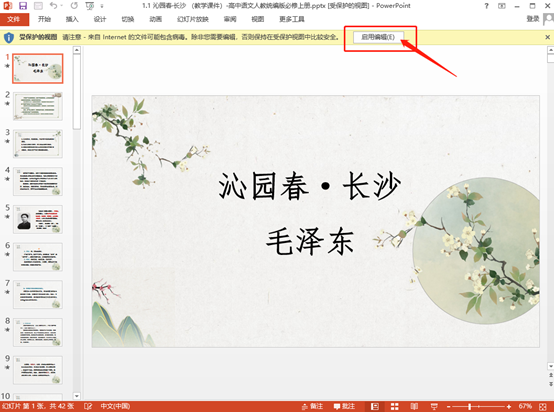The height and width of the screenshot is (412, 554).
Task: Click the Save icon in the quick access toolbar
Action: point(23,6)
